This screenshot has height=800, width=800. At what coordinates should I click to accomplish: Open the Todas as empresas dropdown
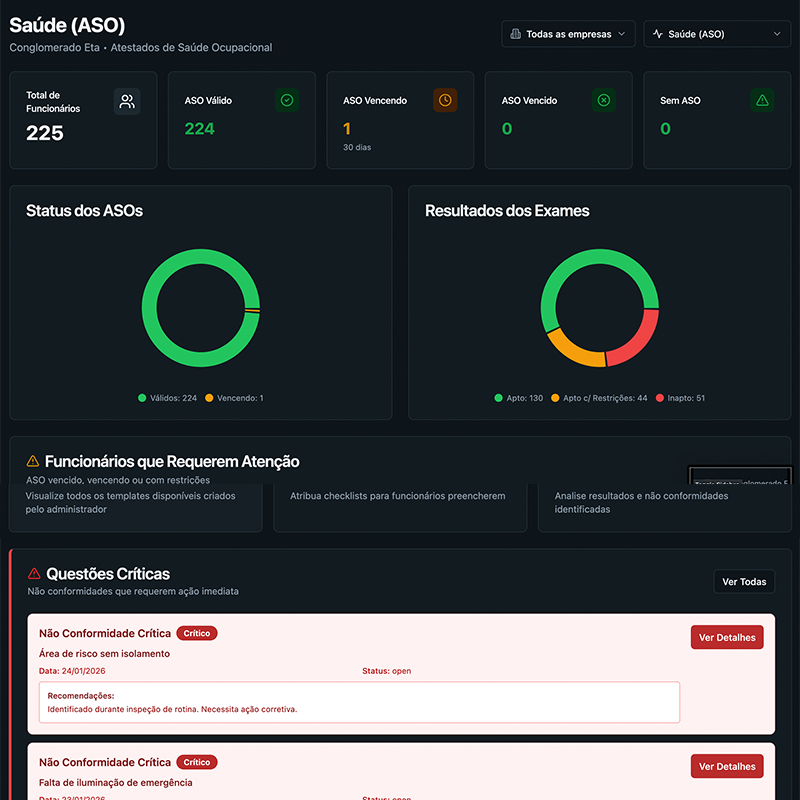pyautogui.click(x=568, y=34)
